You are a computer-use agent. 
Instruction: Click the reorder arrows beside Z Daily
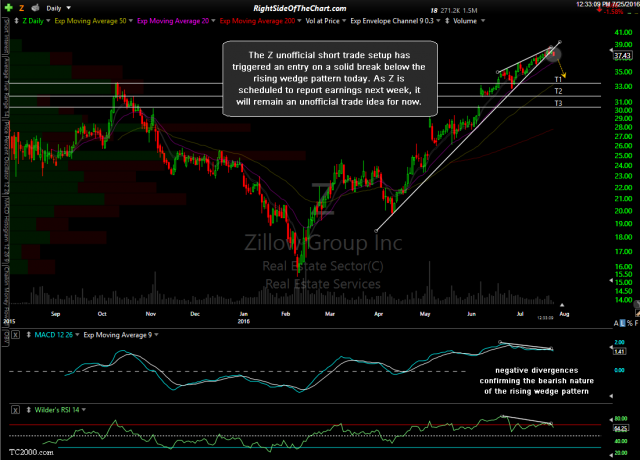tap(16, 21)
